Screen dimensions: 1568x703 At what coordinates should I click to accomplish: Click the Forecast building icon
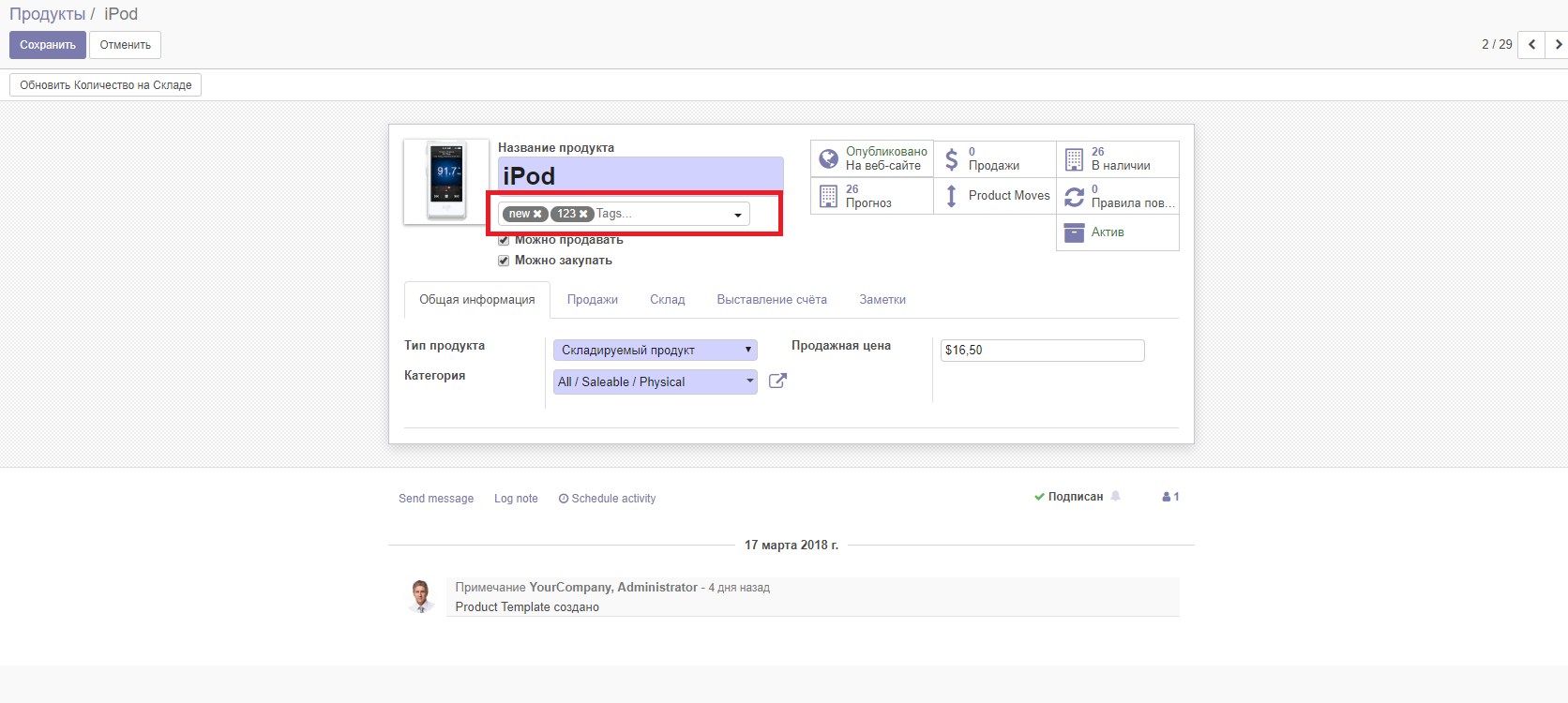[x=828, y=196]
